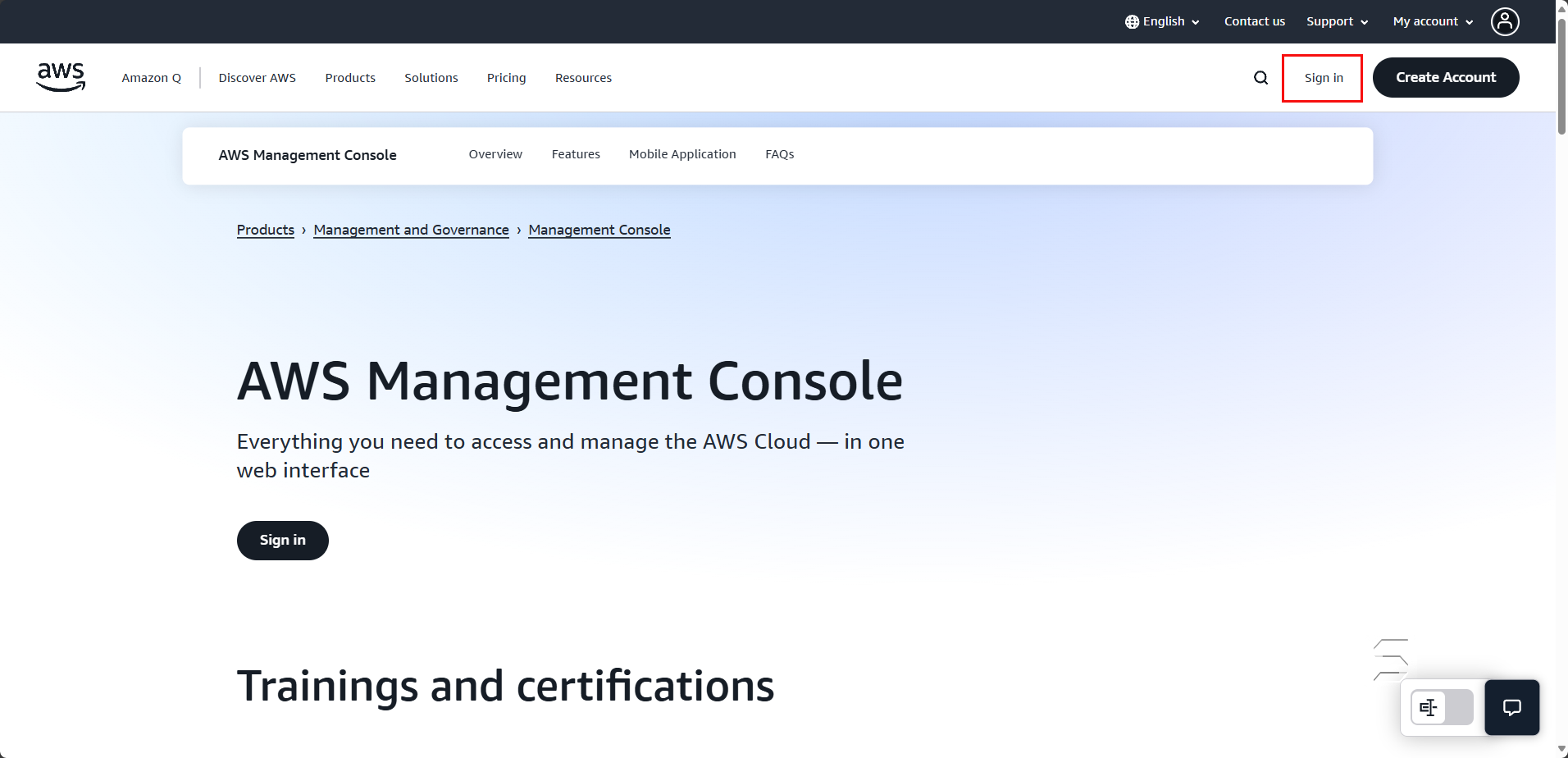Click the header Sign in link
Image resolution: width=1568 pixels, height=758 pixels.
(x=1323, y=78)
